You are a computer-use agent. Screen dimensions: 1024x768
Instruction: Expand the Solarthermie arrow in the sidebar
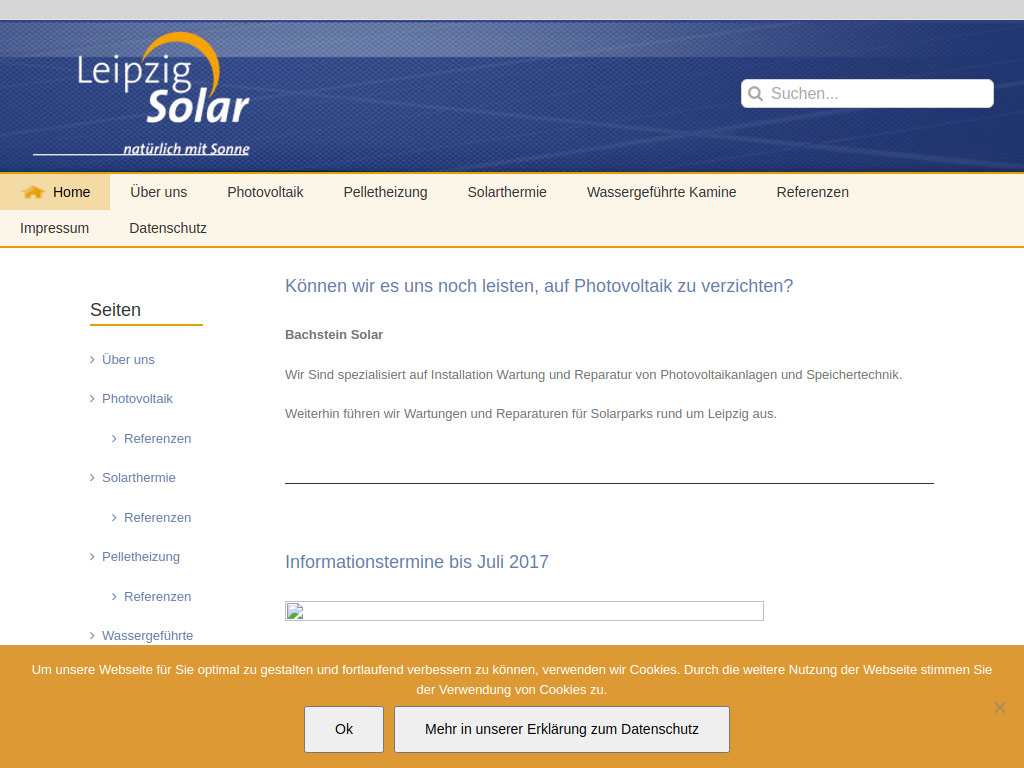(91, 477)
